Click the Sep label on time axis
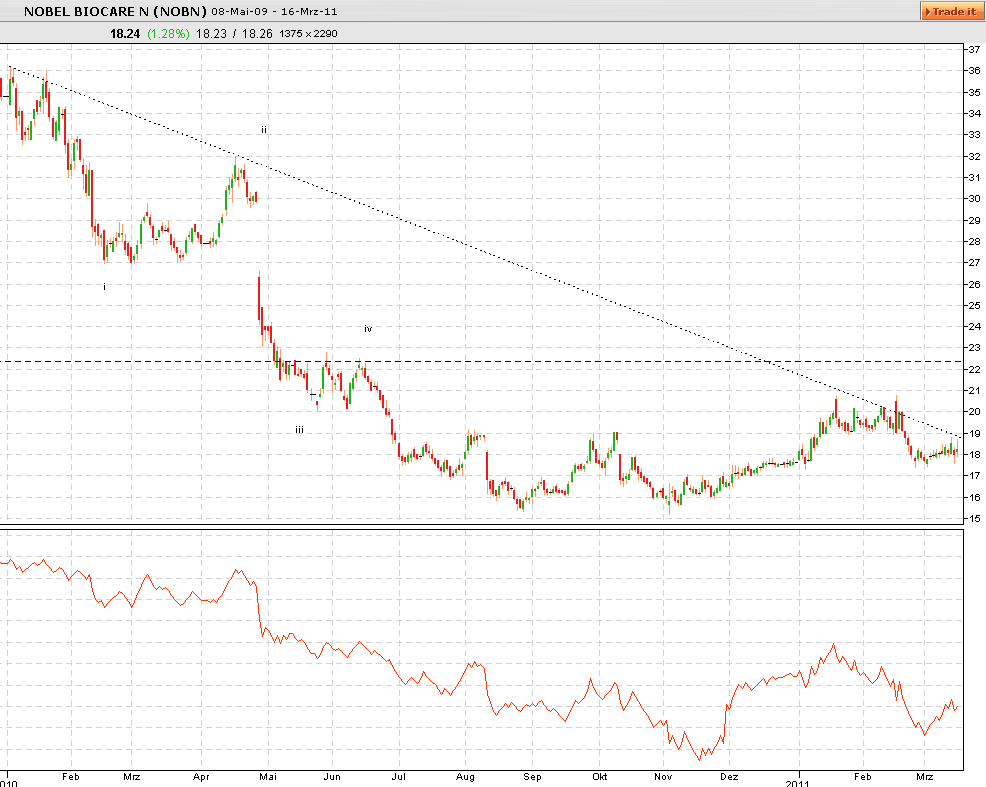 [x=533, y=777]
